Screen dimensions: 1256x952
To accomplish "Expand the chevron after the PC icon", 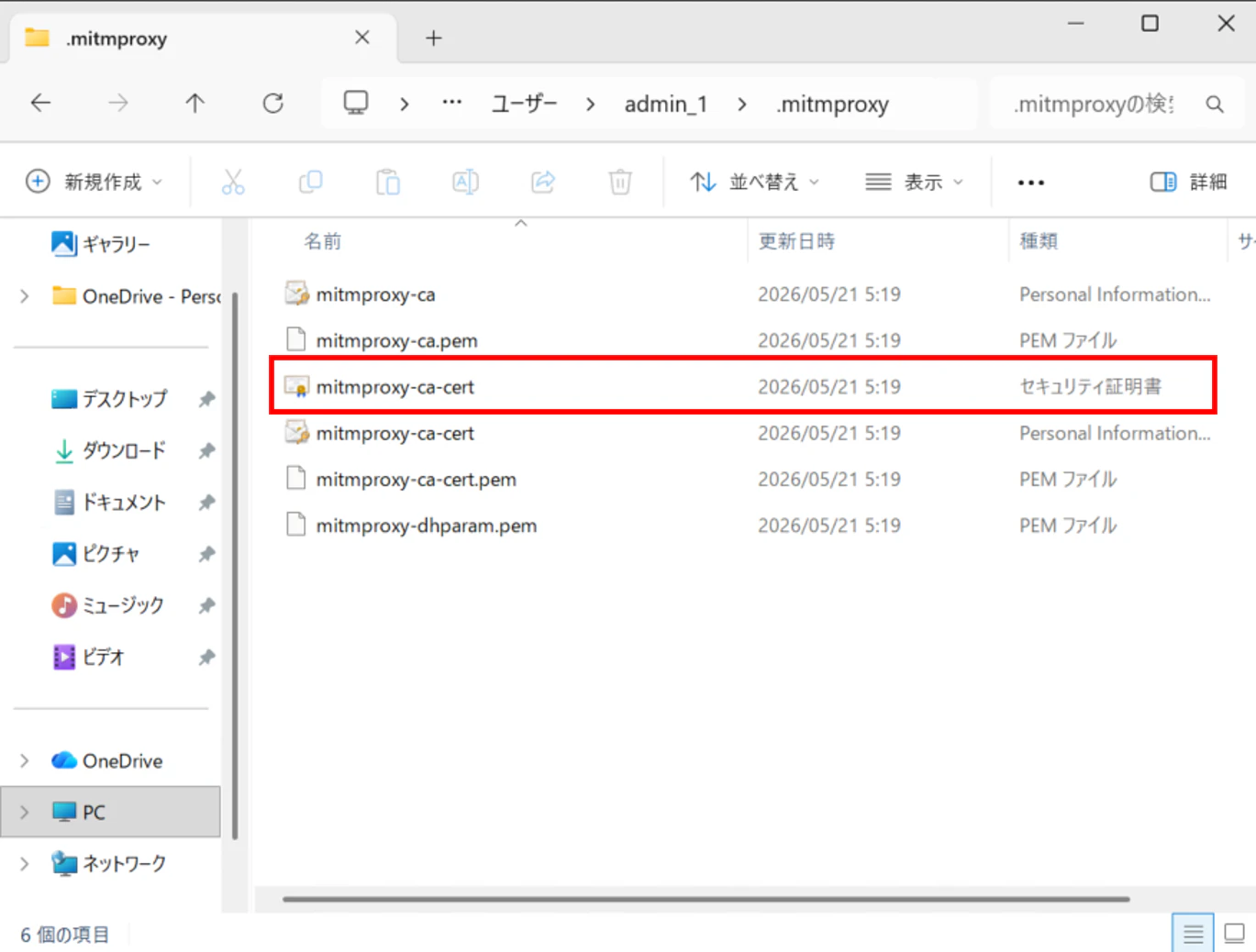I will (405, 104).
